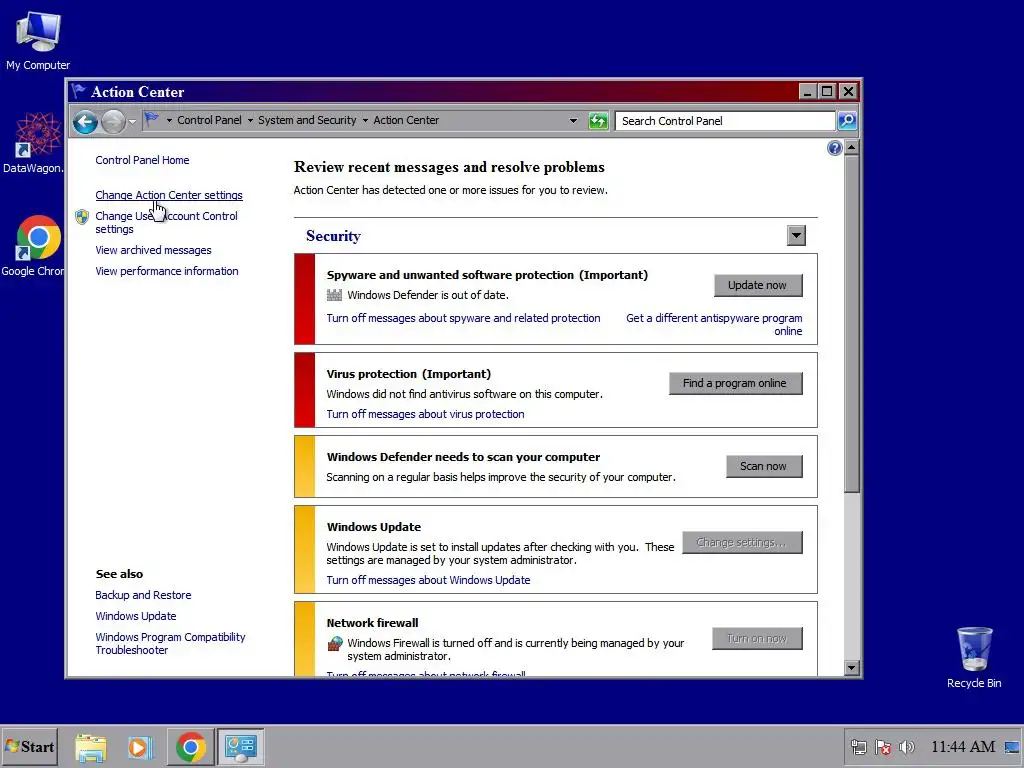This screenshot has width=1024, height=768.
Task: Open Chrome from the taskbar
Action: 191,747
